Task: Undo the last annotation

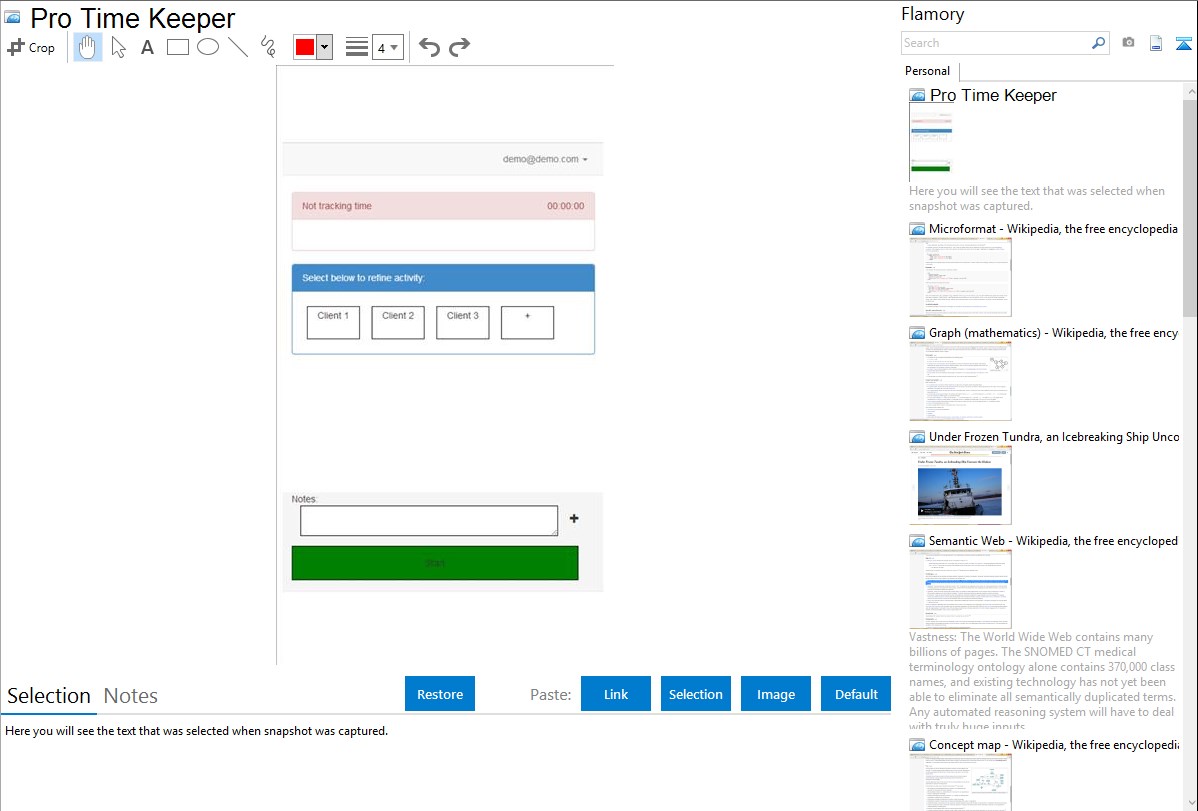Action: pyautogui.click(x=429, y=47)
